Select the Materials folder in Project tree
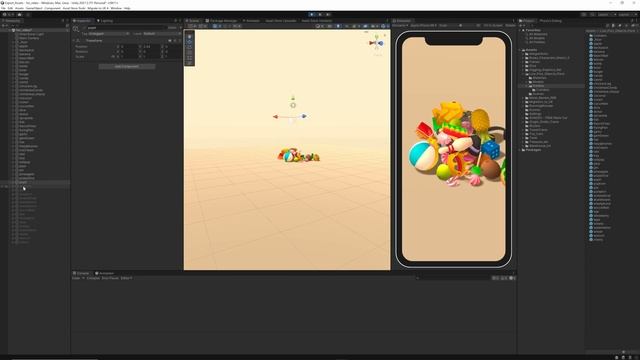The width and height of the screenshot is (640, 360). [x=539, y=78]
